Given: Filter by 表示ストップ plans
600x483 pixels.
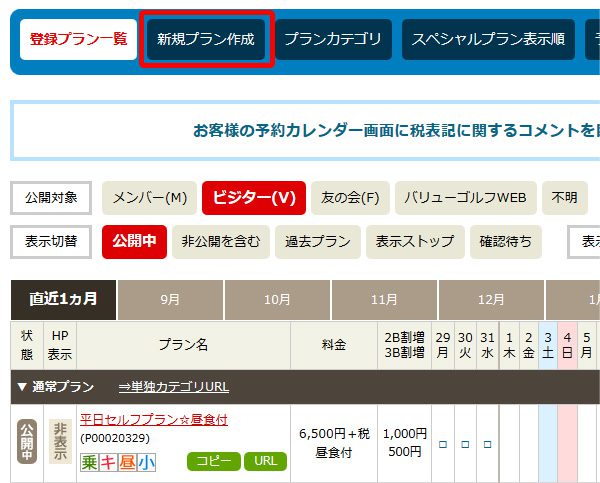Looking at the screenshot, I should tap(415, 242).
